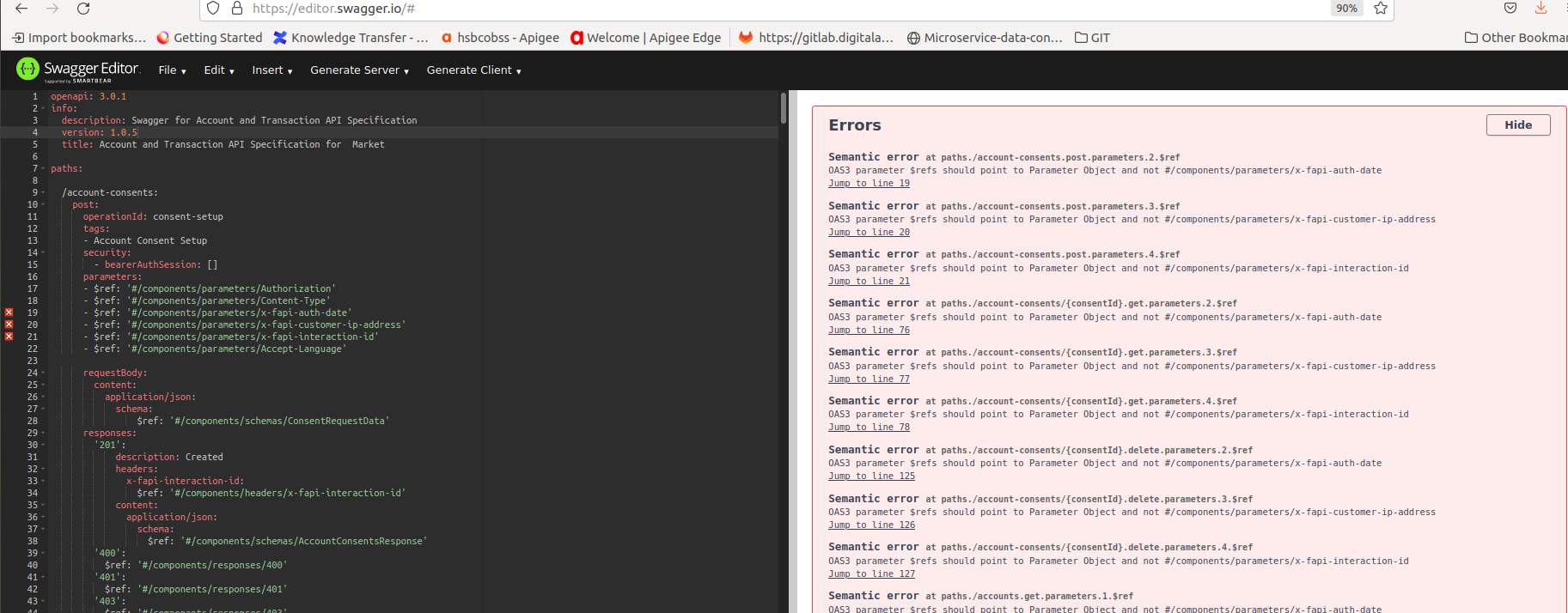Collapse the responses block at line 29
The height and width of the screenshot is (613, 1568).
pos(43,433)
